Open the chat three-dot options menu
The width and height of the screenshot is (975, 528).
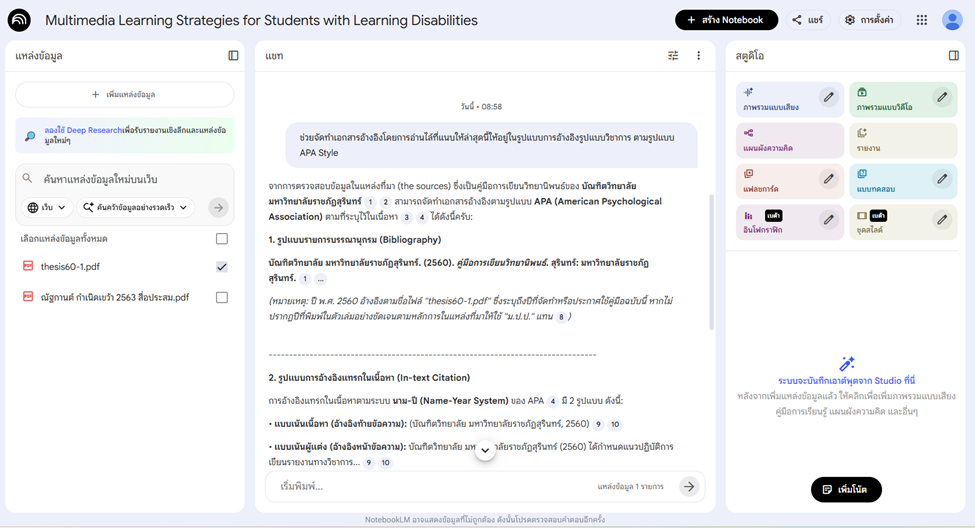pyautogui.click(x=698, y=56)
